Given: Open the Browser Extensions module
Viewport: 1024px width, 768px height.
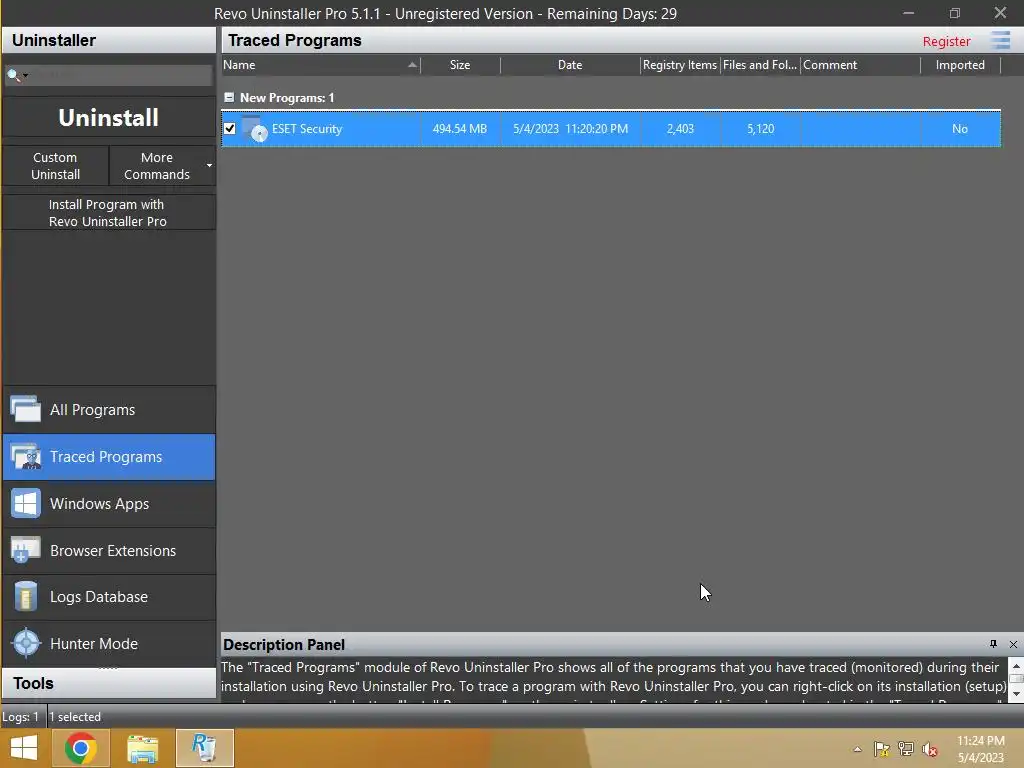Looking at the screenshot, I should [x=109, y=551].
